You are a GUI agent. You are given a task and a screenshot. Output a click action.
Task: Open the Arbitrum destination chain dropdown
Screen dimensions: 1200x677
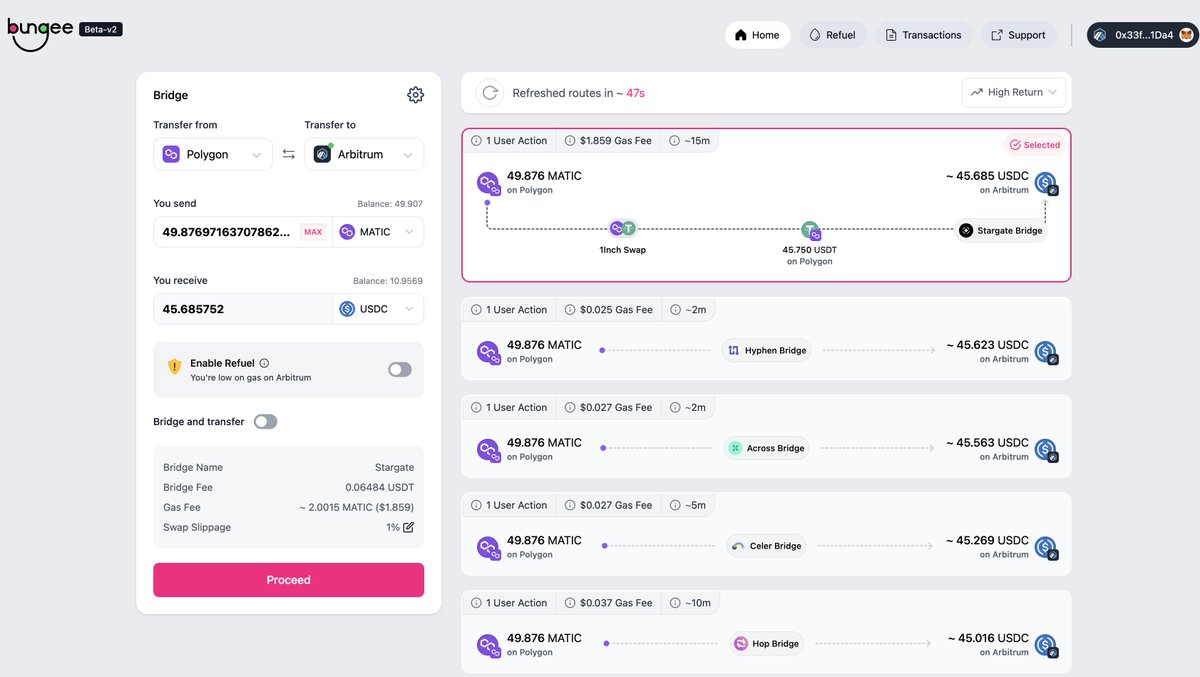pyautogui.click(x=364, y=154)
